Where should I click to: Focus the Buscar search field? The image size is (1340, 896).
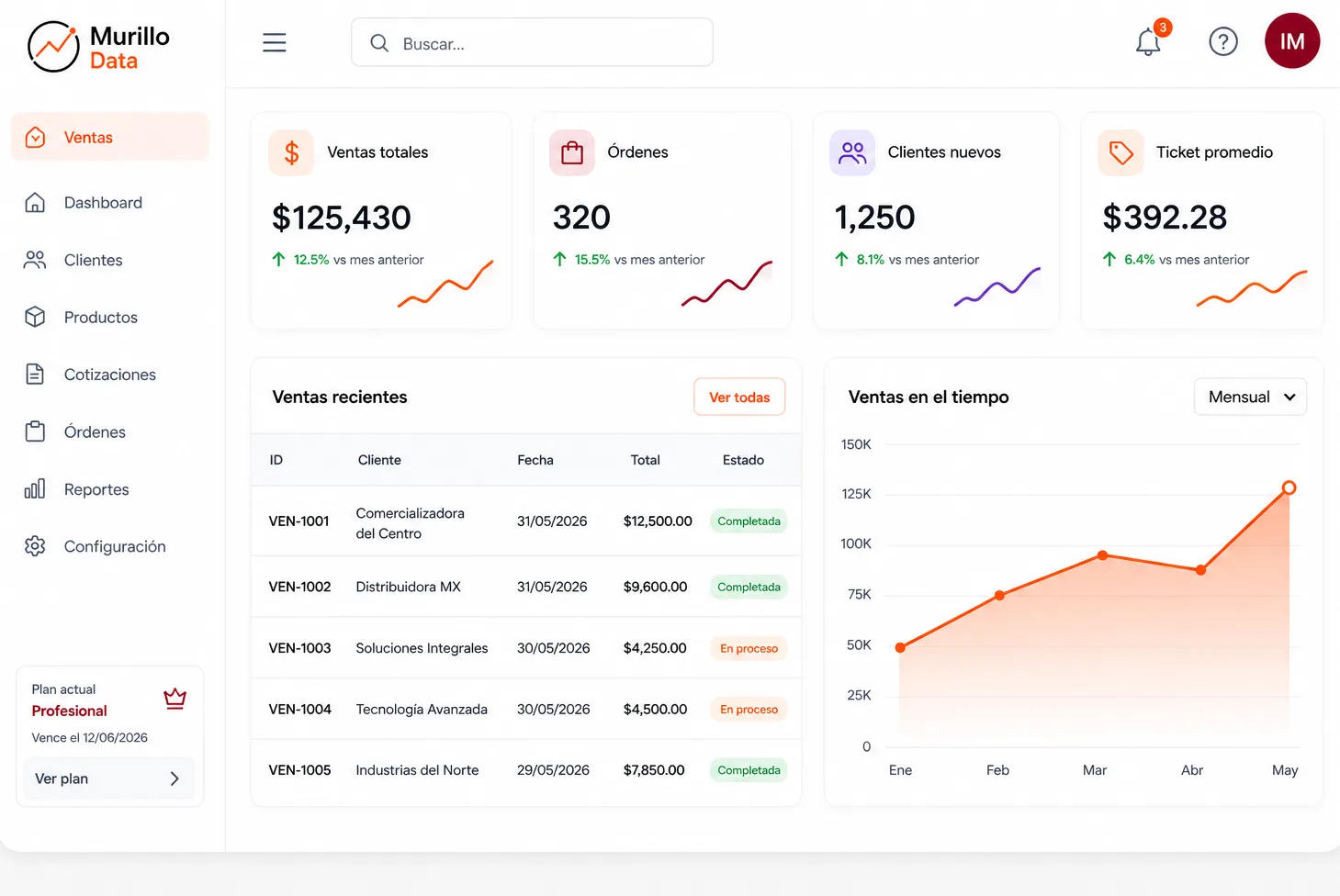click(x=532, y=42)
